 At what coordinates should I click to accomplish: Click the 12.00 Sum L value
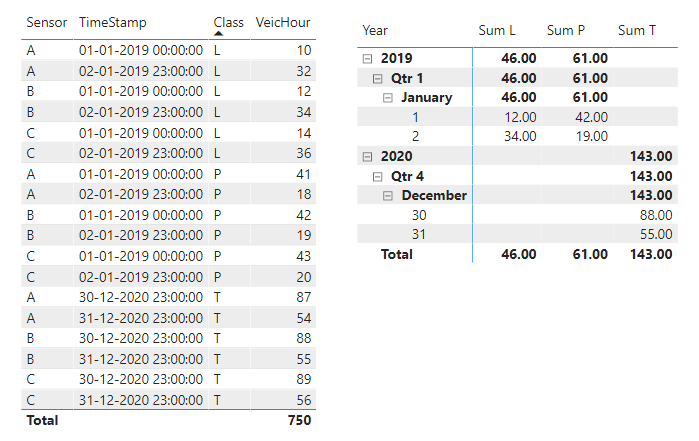tap(520, 117)
